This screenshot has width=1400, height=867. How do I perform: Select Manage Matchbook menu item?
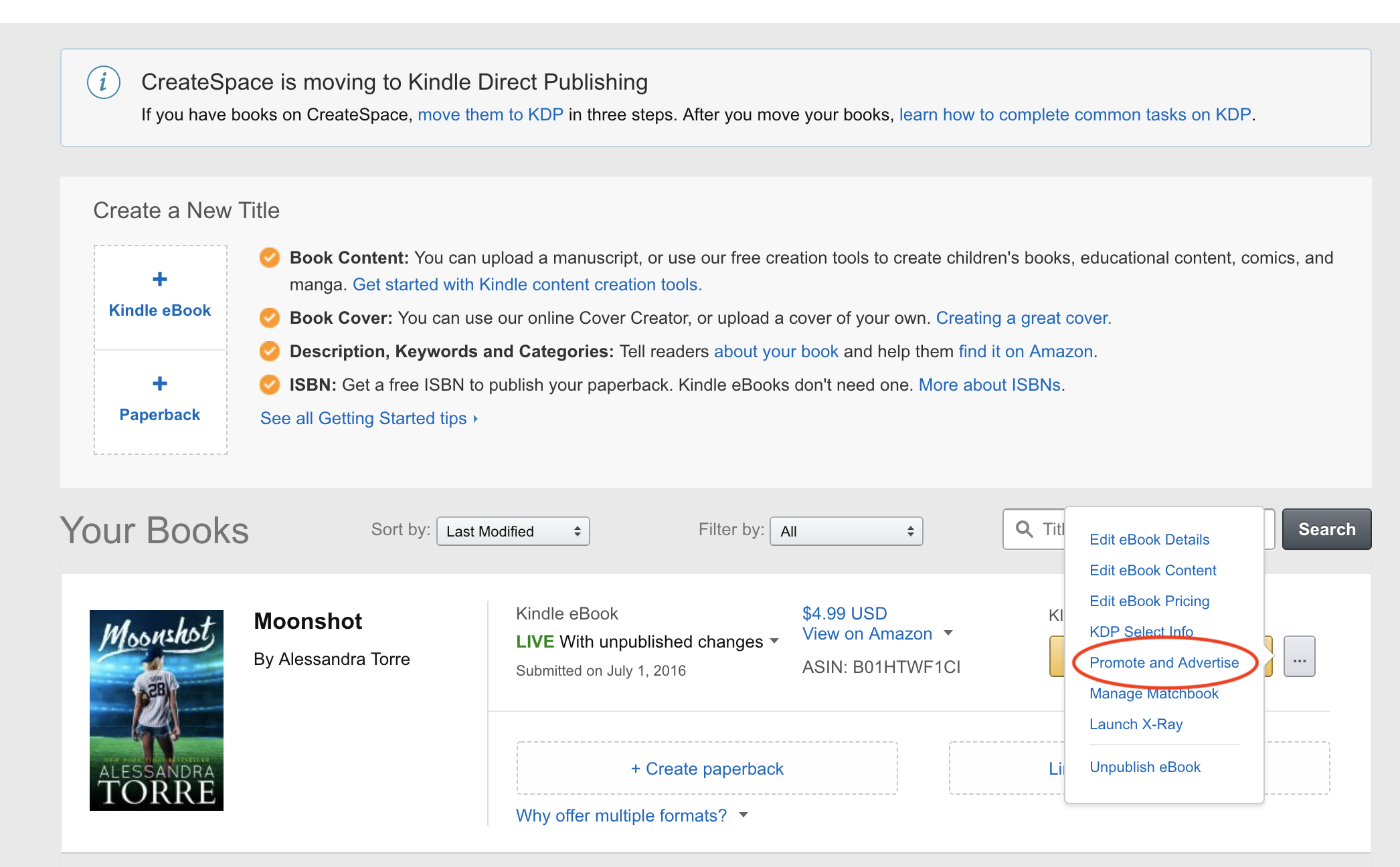1154,693
